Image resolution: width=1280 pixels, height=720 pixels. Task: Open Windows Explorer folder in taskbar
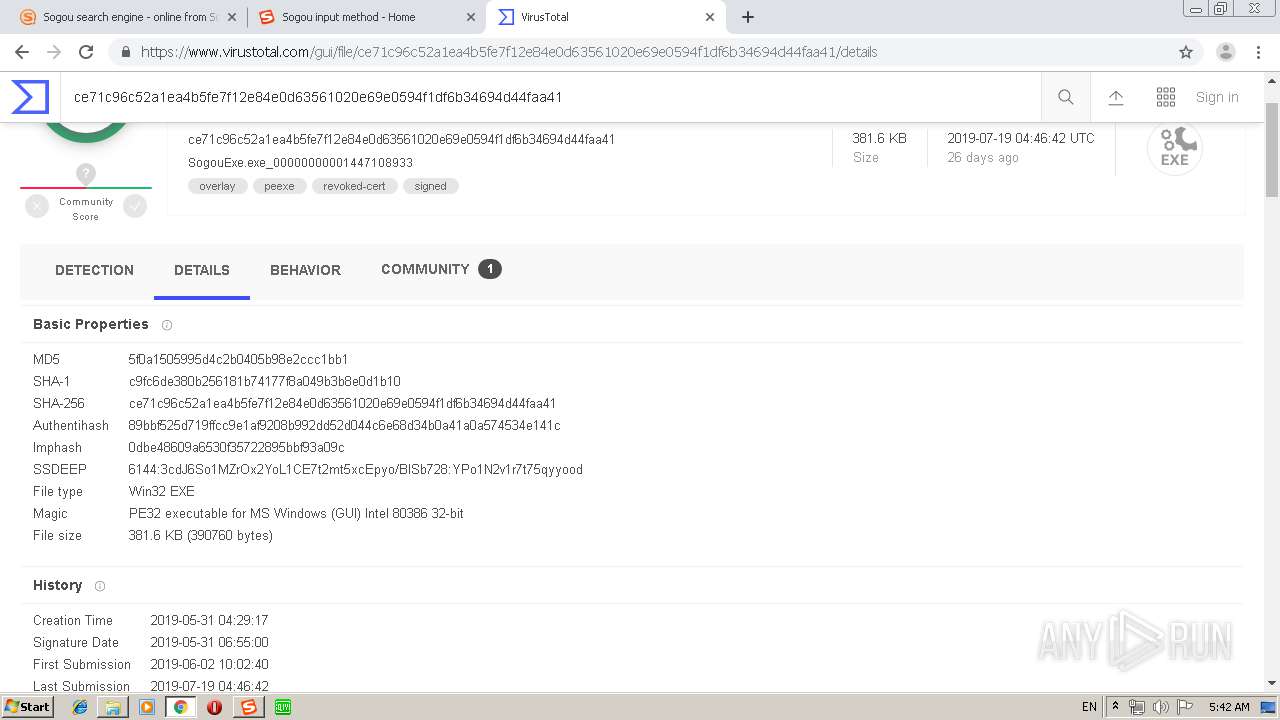tap(113, 707)
